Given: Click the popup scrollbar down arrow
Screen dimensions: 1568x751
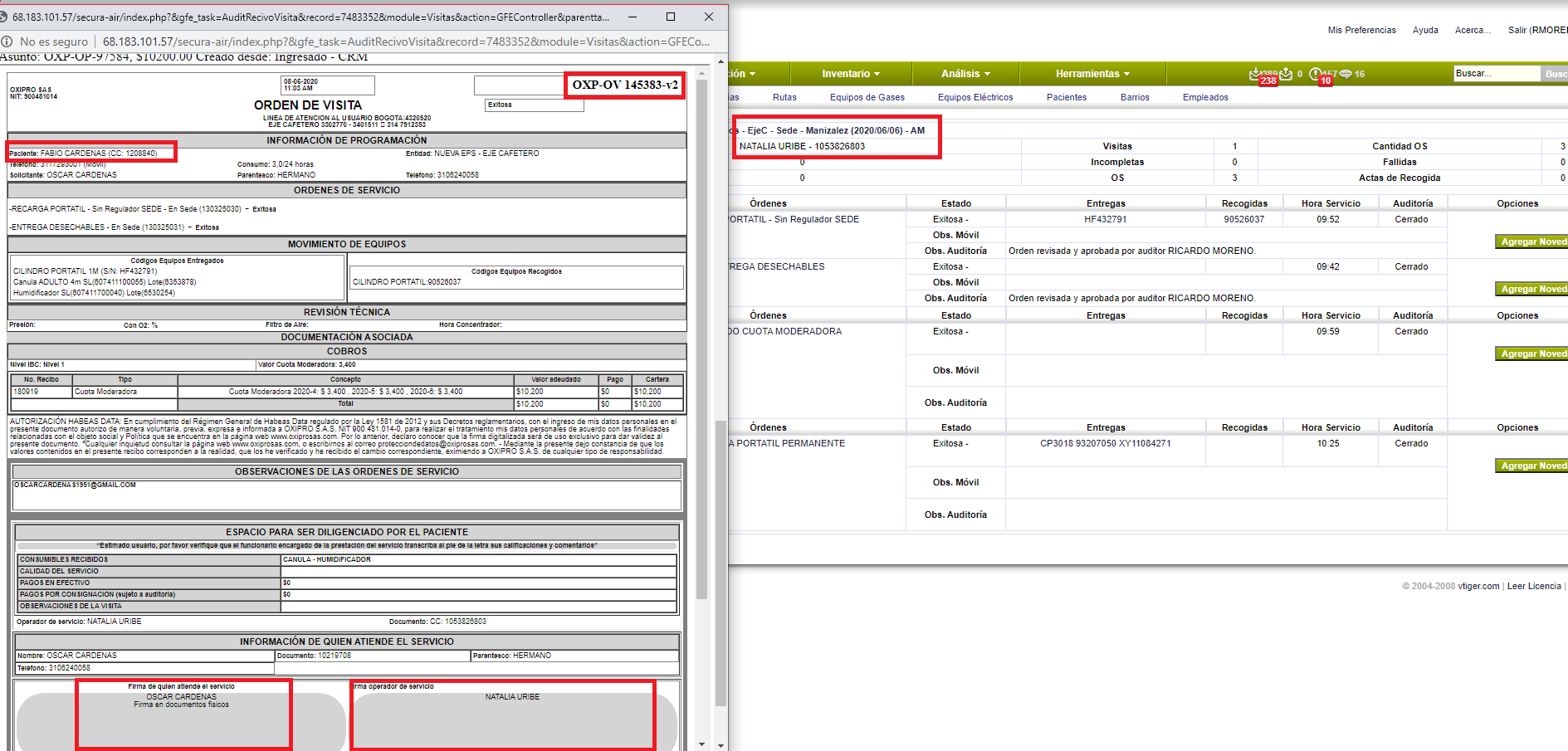Looking at the screenshot, I should pyautogui.click(x=720, y=744).
